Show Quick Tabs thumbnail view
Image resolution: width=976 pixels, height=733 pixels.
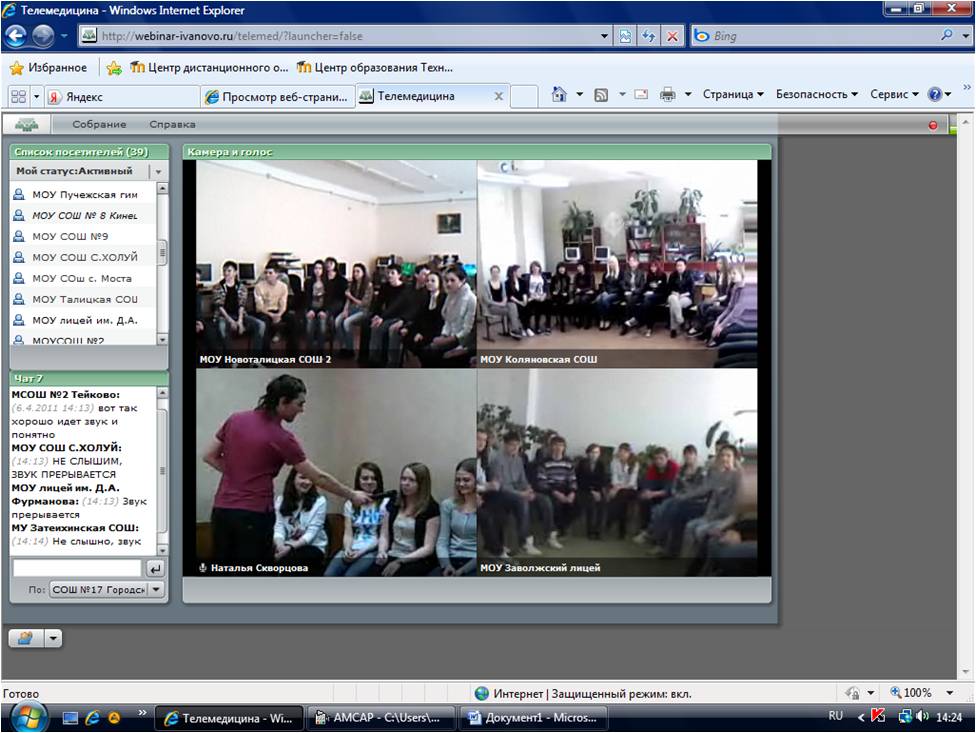19,96
